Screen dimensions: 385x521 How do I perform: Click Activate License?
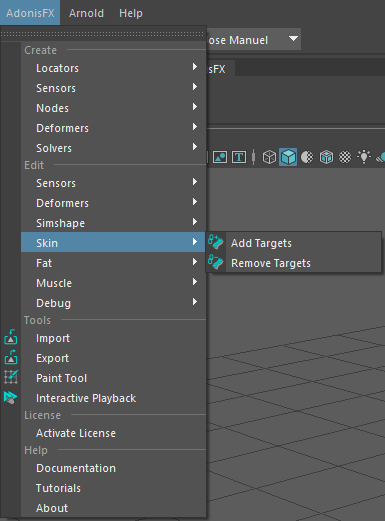pyautogui.click(x=113, y=433)
